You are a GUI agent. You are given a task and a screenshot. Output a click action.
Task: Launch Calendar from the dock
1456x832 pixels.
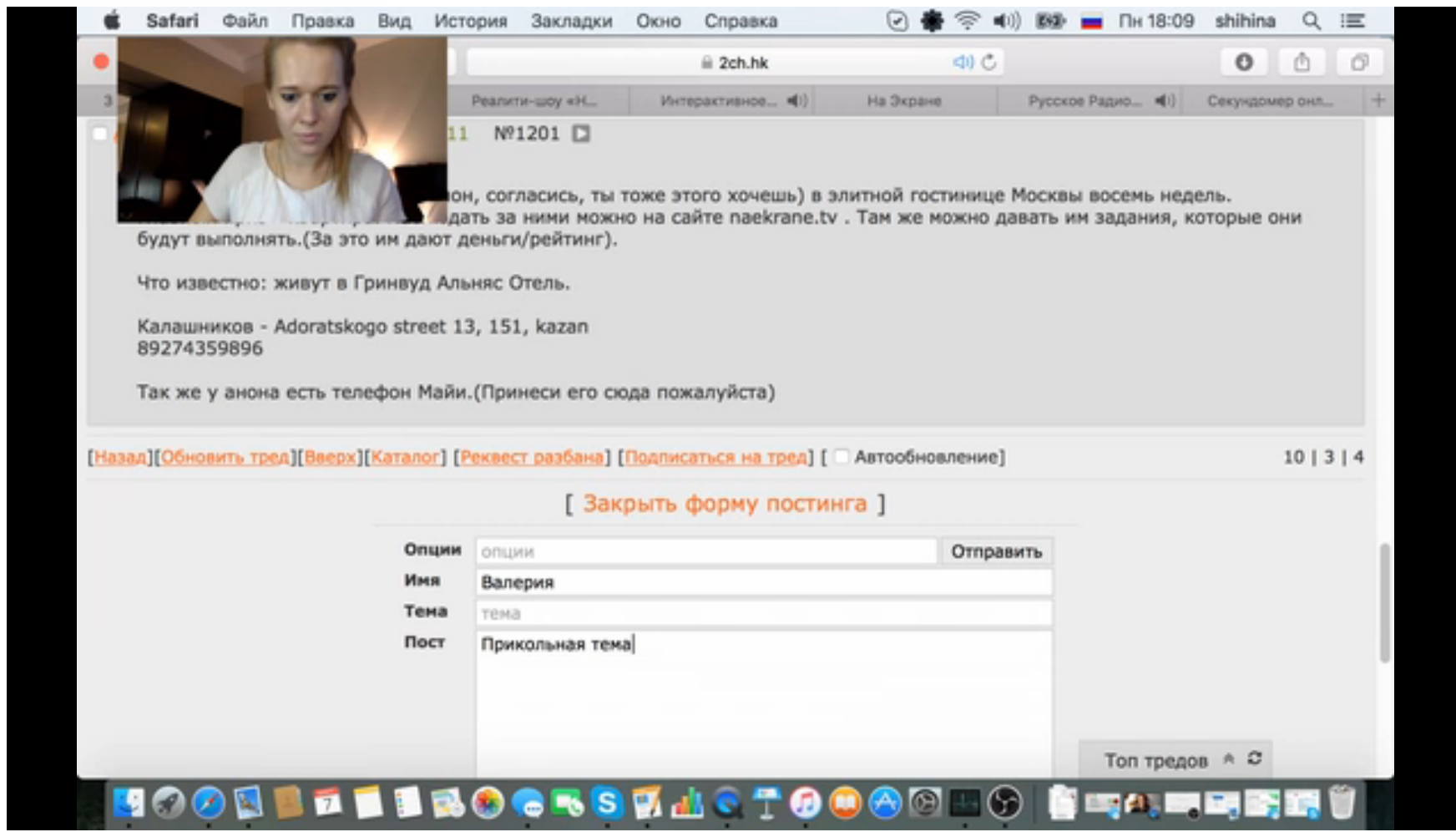click(328, 803)
